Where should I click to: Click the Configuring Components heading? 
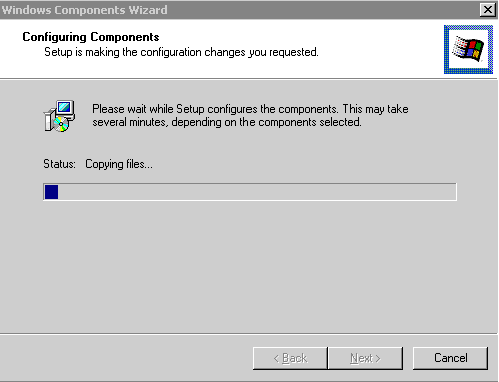point(91,37)
